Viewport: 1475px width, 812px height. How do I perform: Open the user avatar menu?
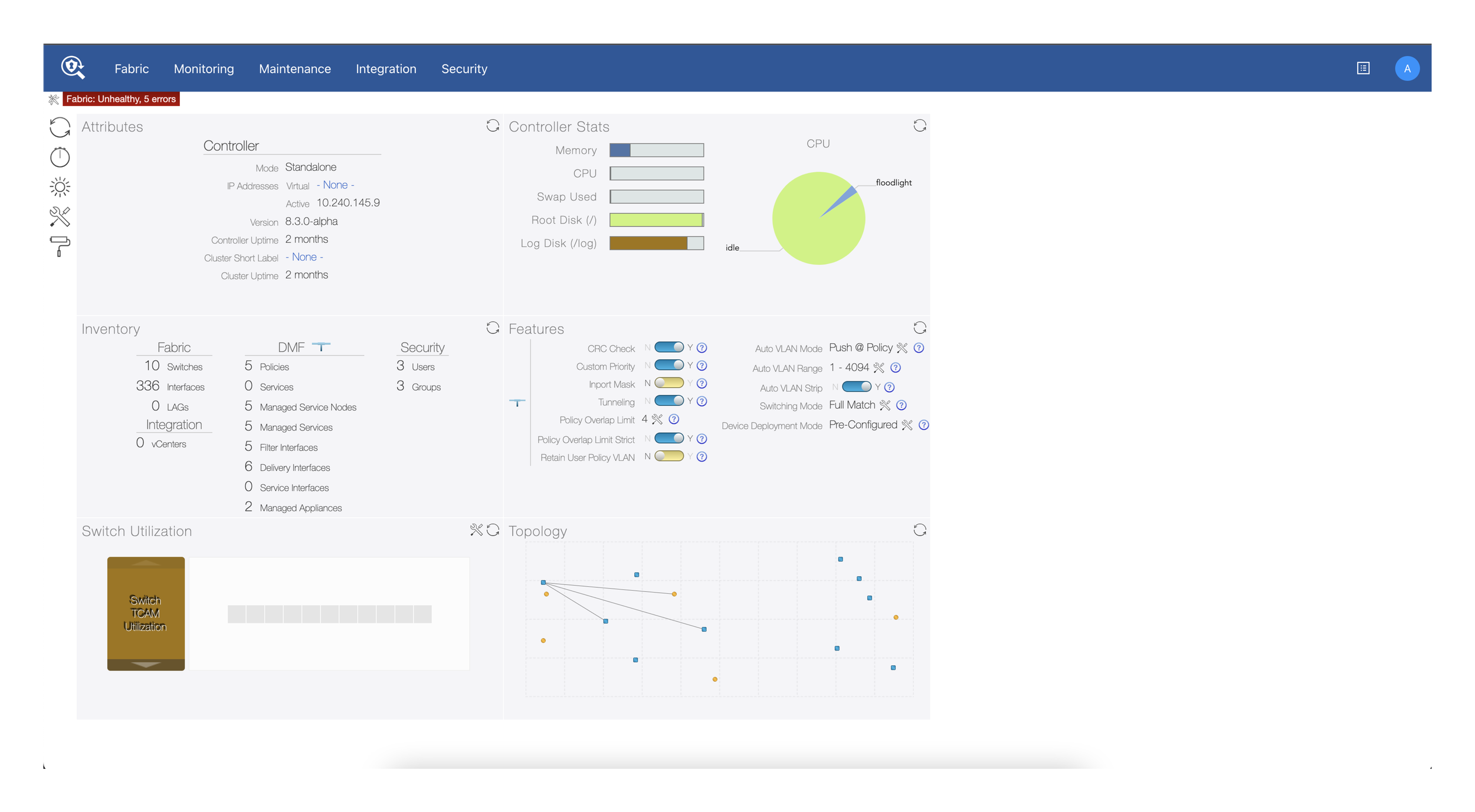tap(1407, 68)
